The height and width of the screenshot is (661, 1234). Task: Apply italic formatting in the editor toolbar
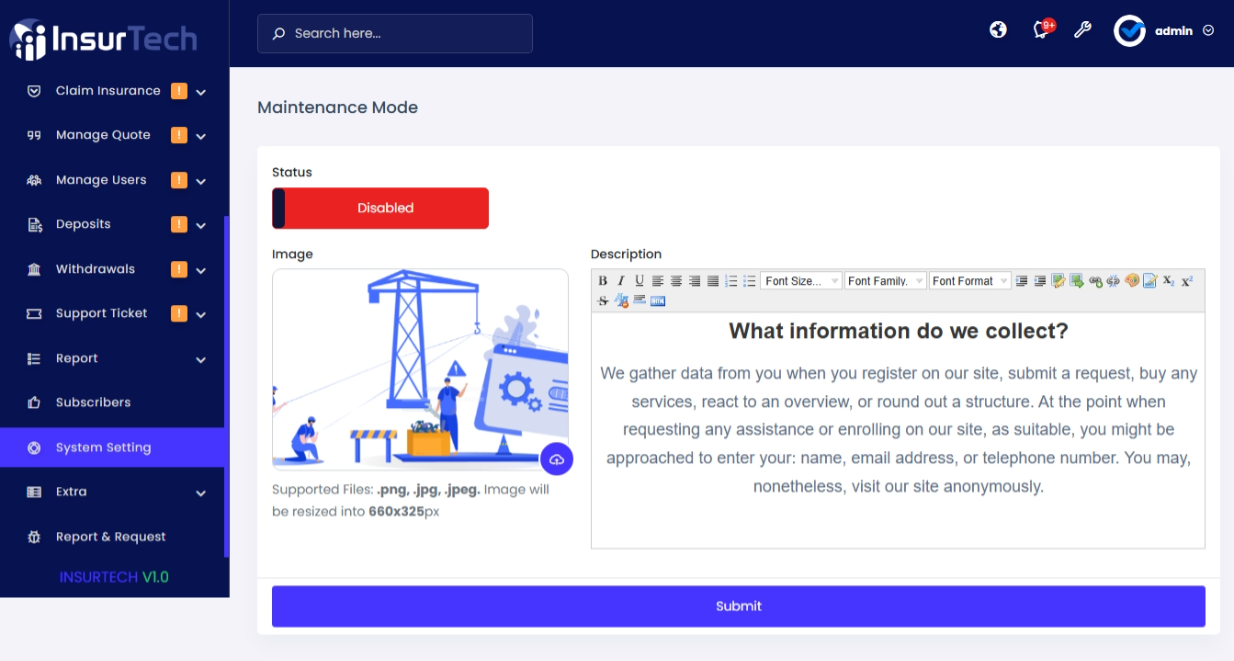(x=621, y=281)
